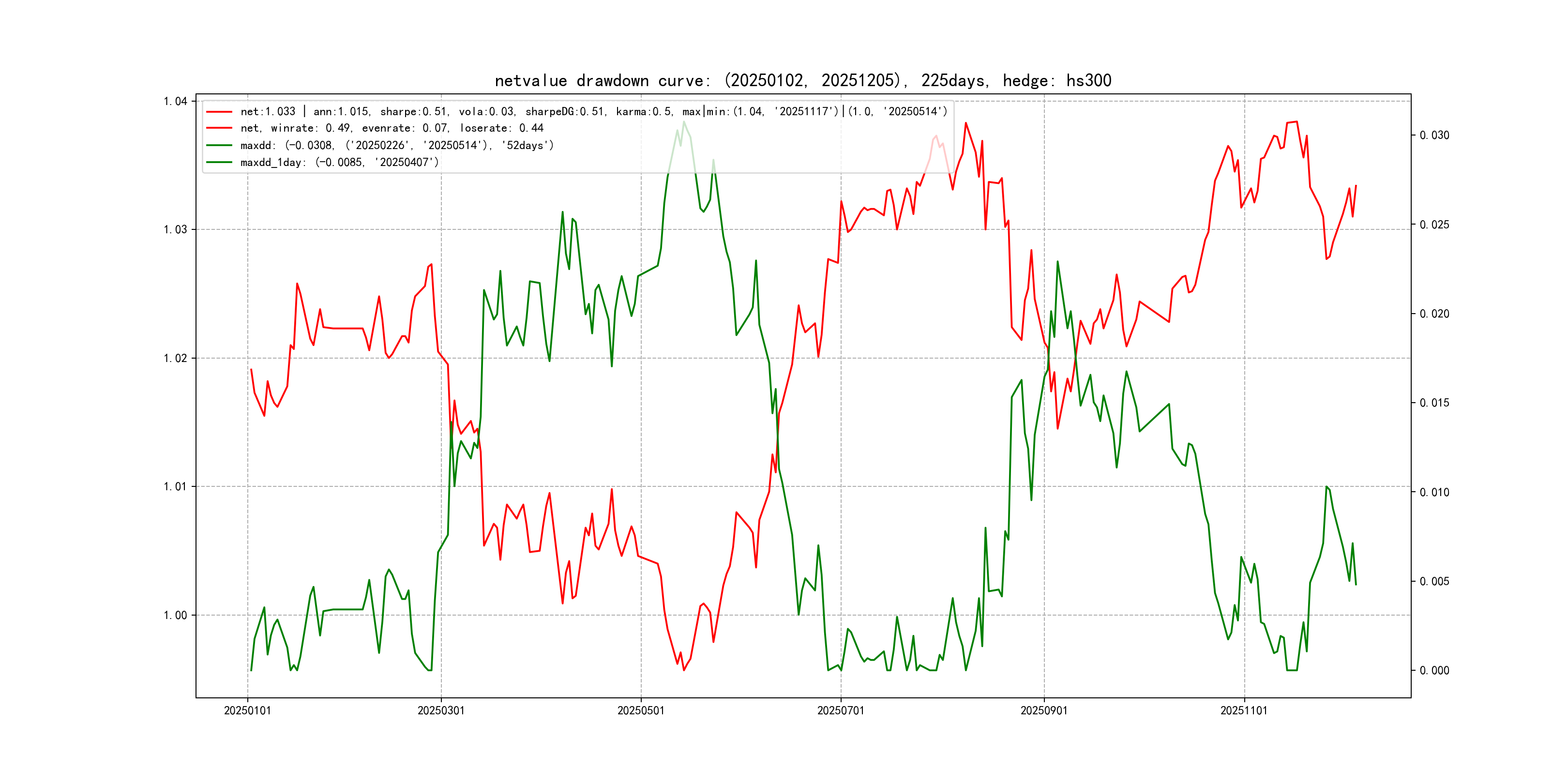Image resolution: width=1568 pixels, height=784 pixels.
Task: Click x-axis date label 20250101
Action: pyautogui.click(x=247, y=710)
